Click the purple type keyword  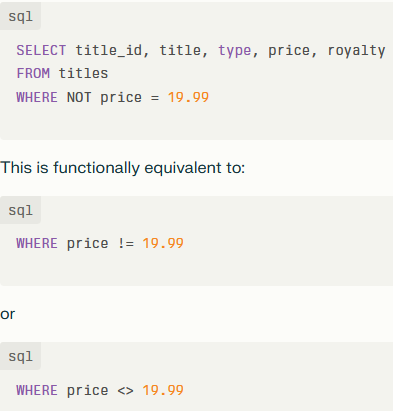pyautogui.click(x=234, y=51)
